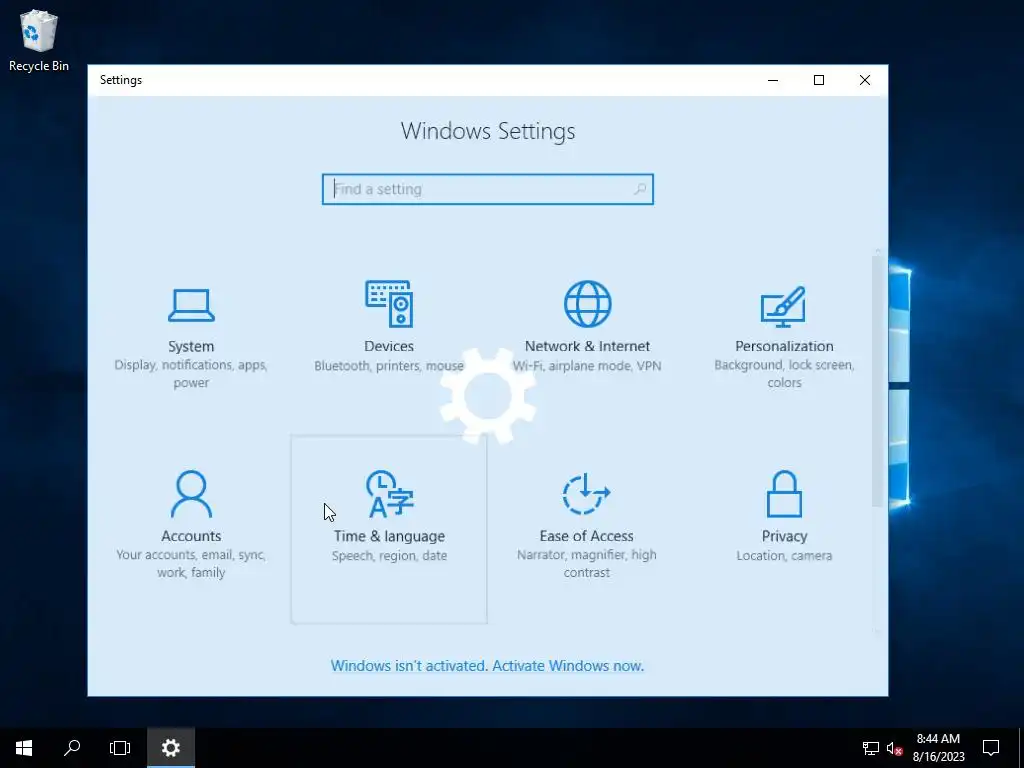Viewport: 1024px width, 768px height.
Task: Click 'Wi-Fi, airplane mode, VPN' description
Action: 587,366
